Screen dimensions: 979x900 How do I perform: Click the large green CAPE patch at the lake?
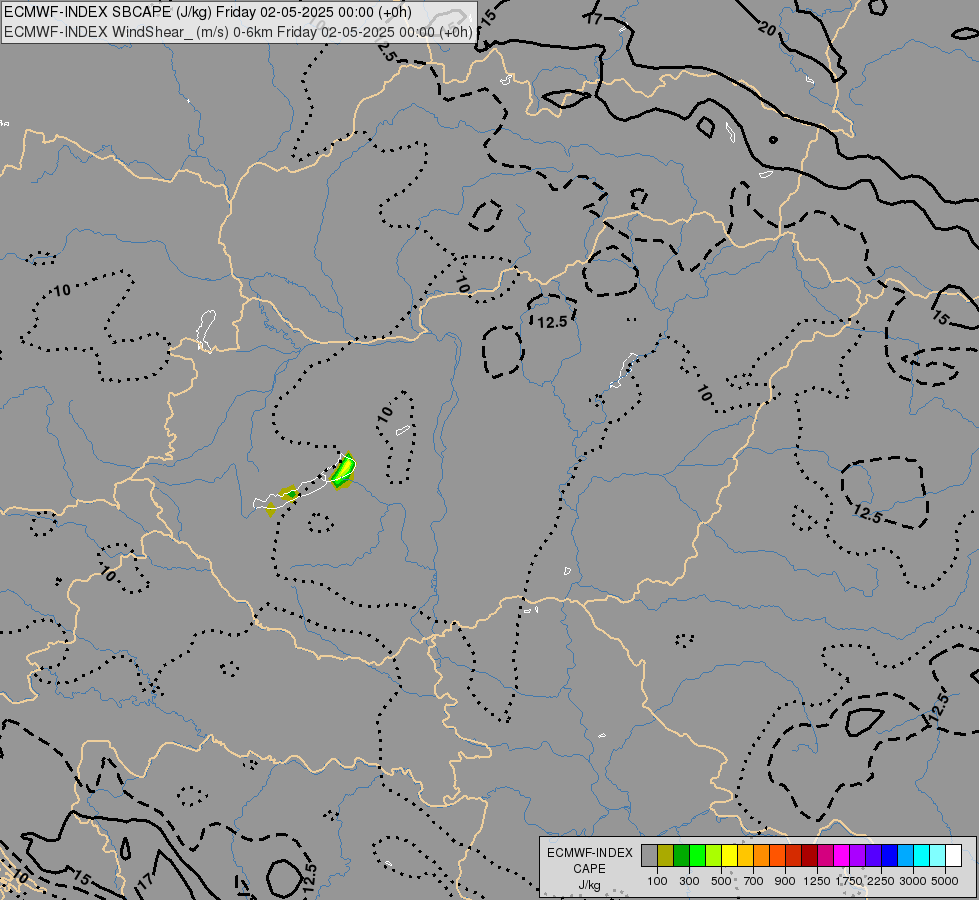pos(343,471)
